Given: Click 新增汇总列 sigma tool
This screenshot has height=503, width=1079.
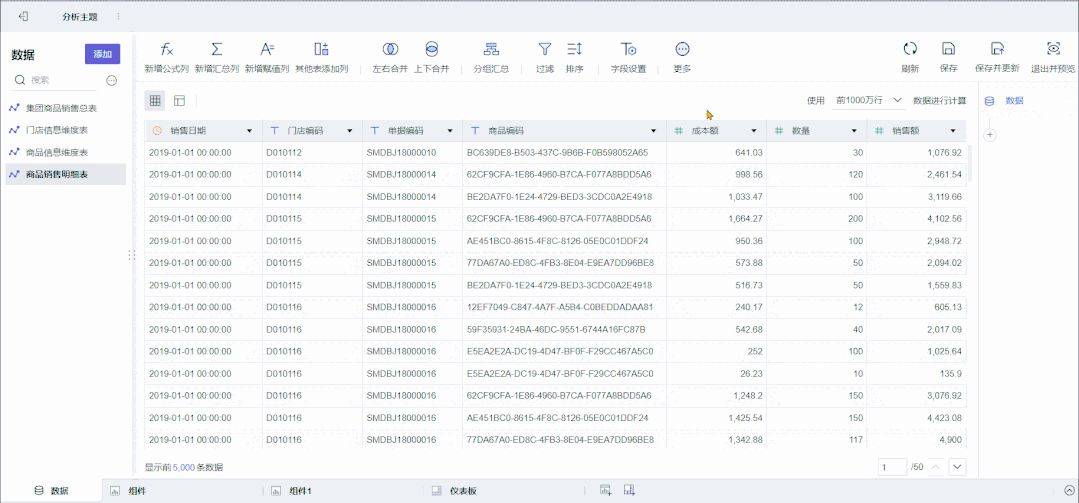Looking at the screenshot, I should point(216,58).
